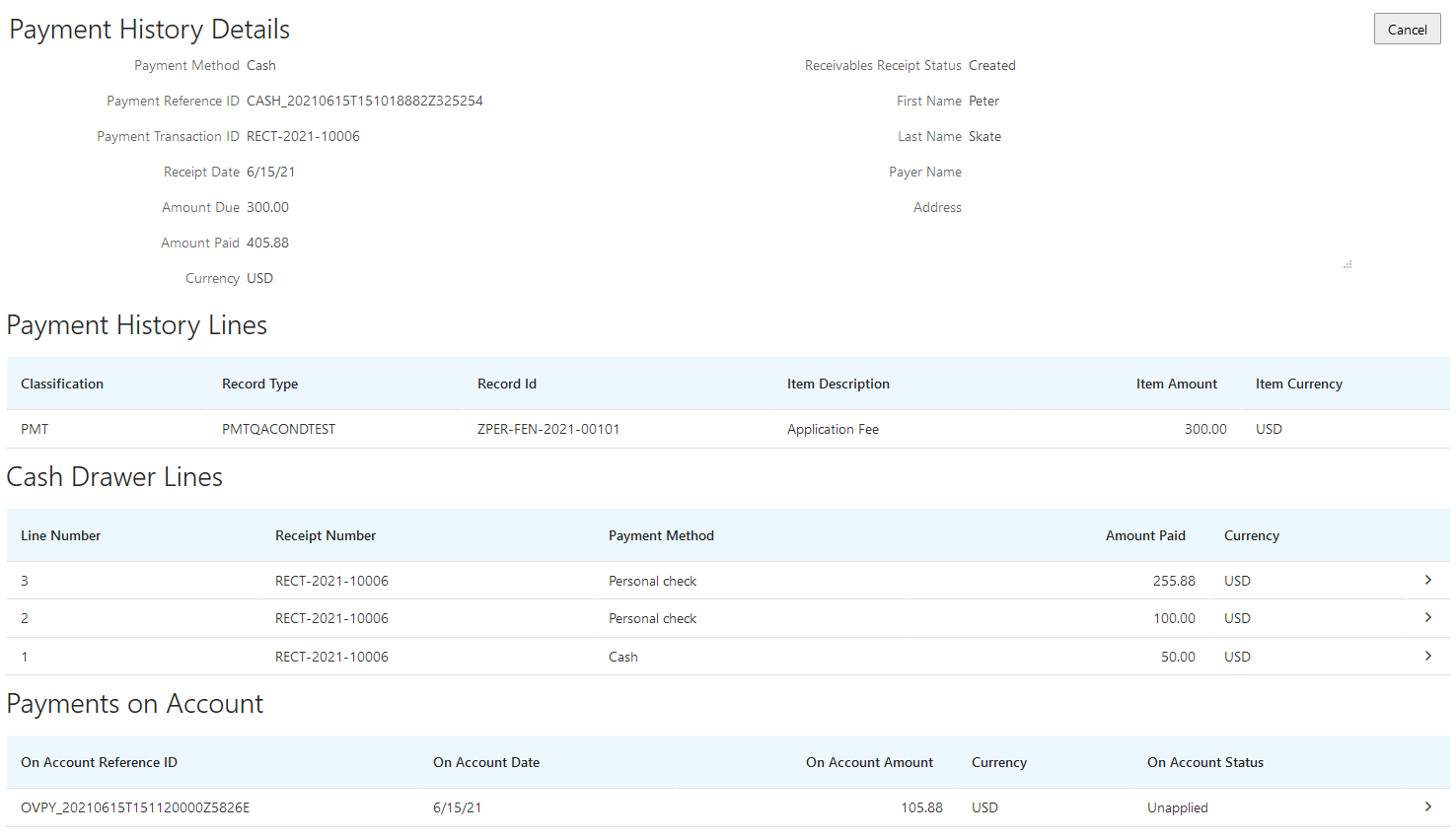
Task: Click the Line Number column header
Action: pos(60,535)
